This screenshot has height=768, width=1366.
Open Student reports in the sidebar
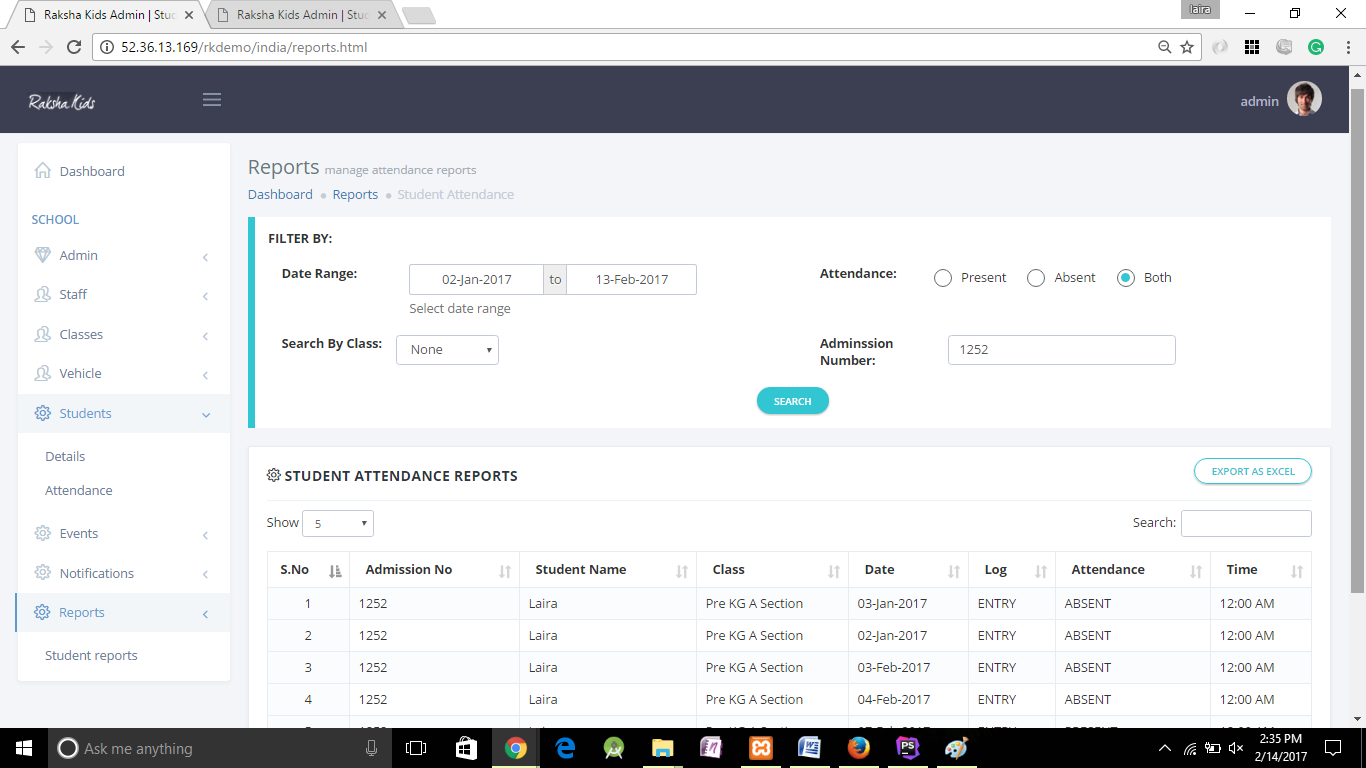click(91, 656)
